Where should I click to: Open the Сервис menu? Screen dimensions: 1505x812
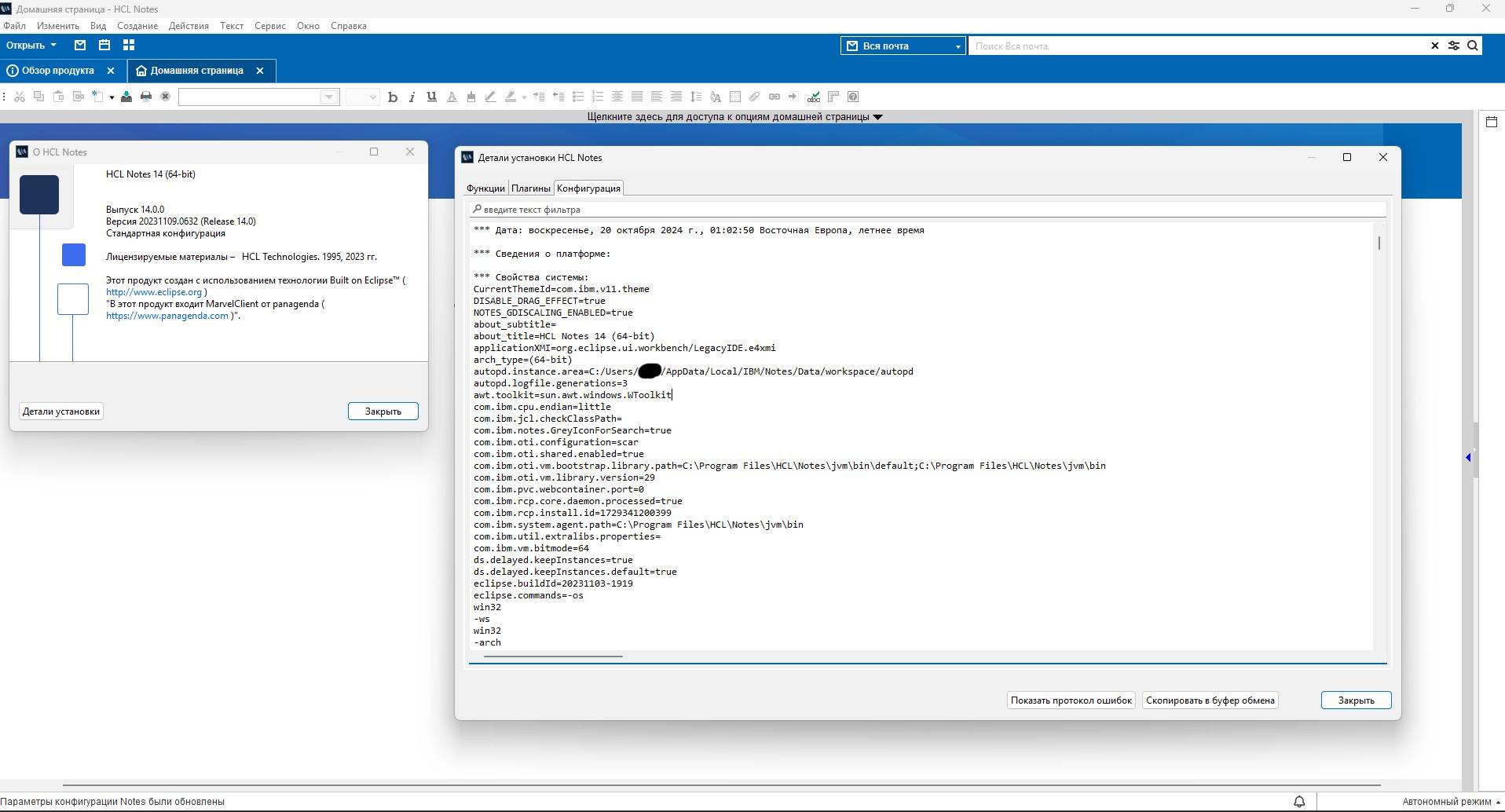click(x=269, y=26)
